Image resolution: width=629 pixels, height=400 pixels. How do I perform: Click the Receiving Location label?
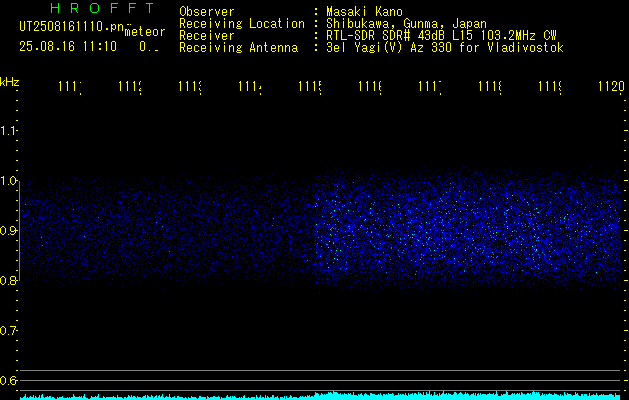click(242, 24)
